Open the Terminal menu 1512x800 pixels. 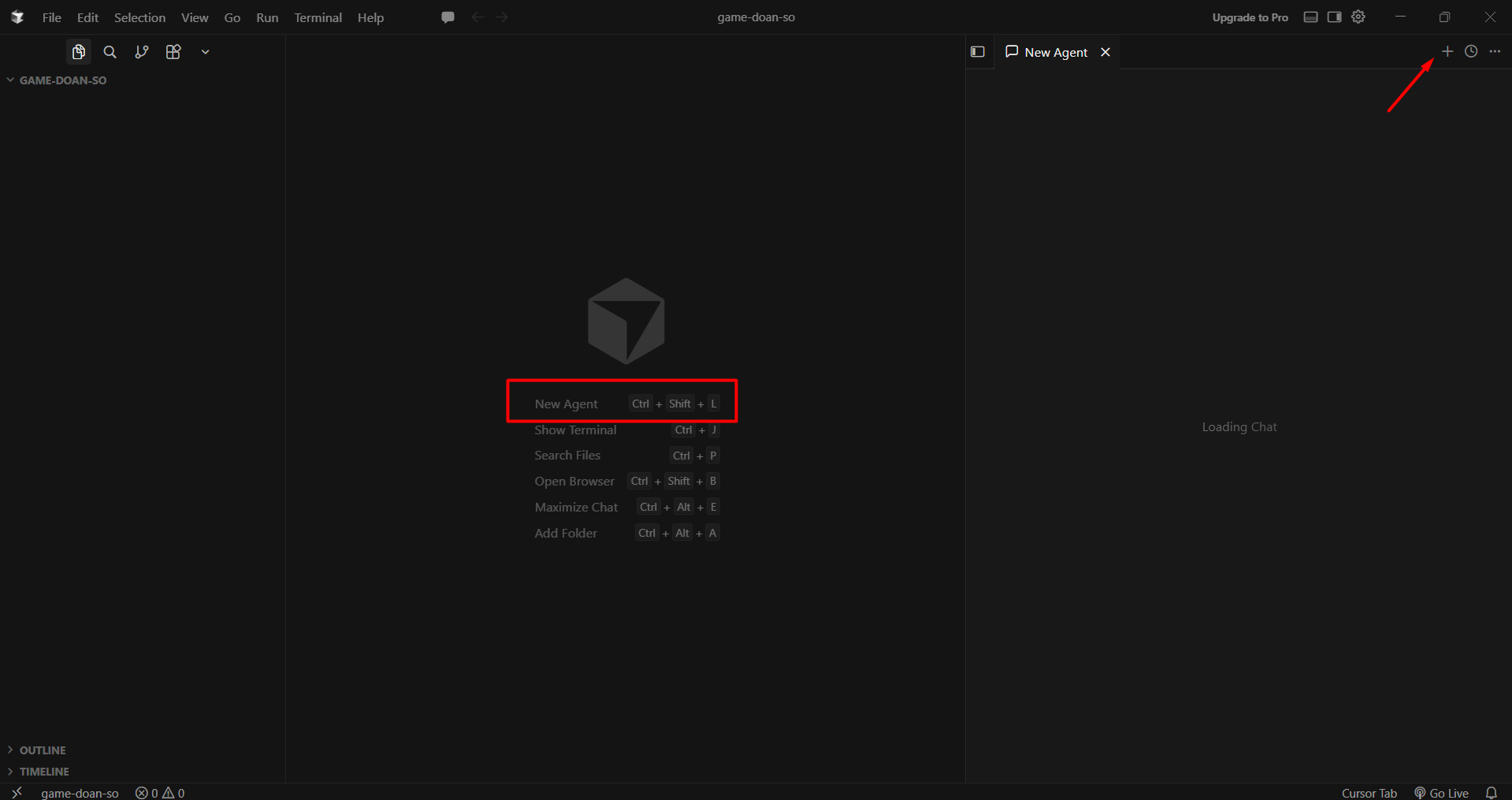click(318, 17)
